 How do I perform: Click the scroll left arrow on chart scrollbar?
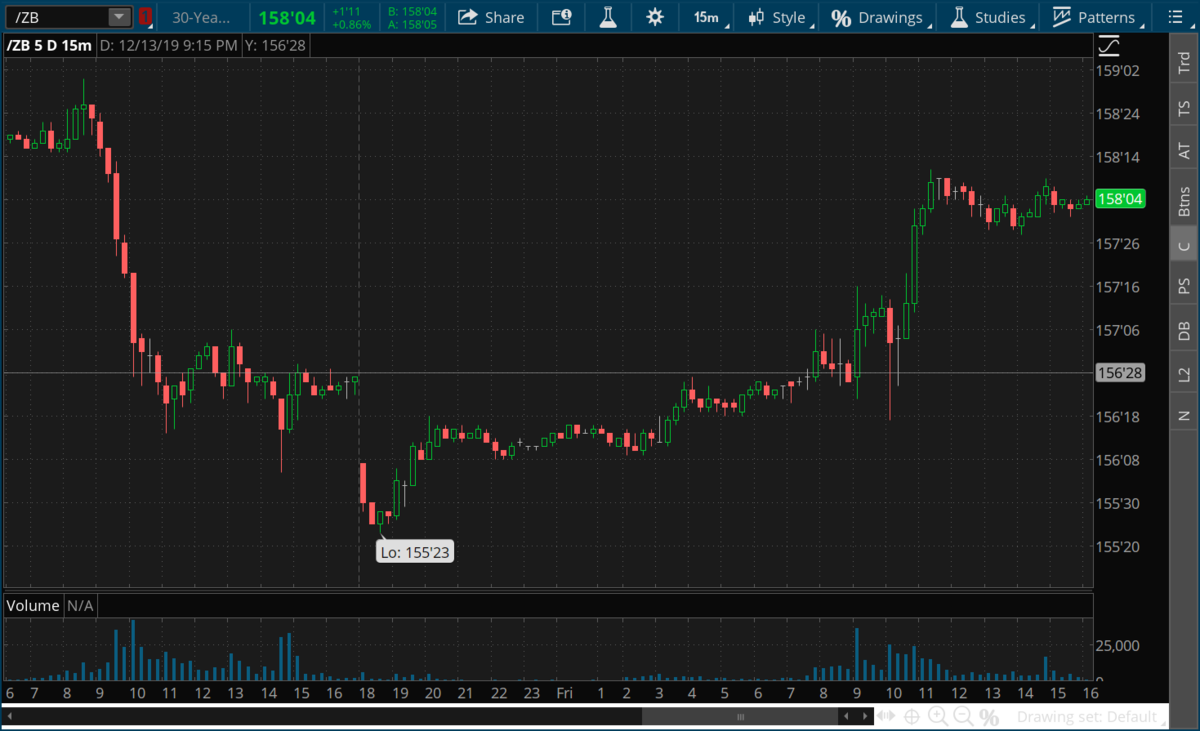click(848, 716)
